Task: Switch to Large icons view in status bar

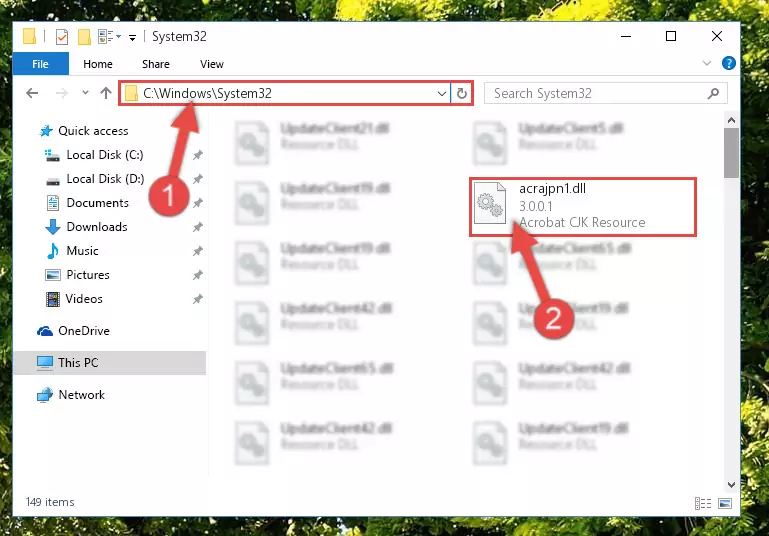Action: coord(725,503)
